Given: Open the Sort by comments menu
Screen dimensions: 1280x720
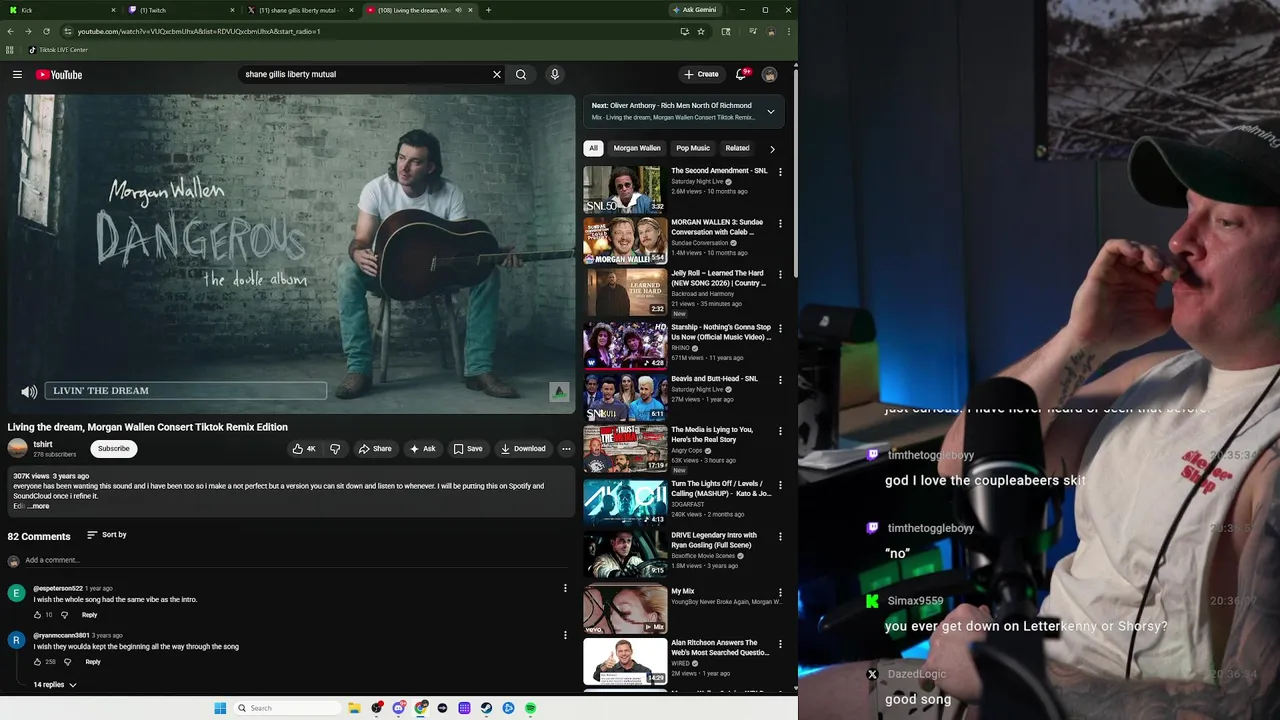Looking at the screenshot, I should [x=106, y=535].
